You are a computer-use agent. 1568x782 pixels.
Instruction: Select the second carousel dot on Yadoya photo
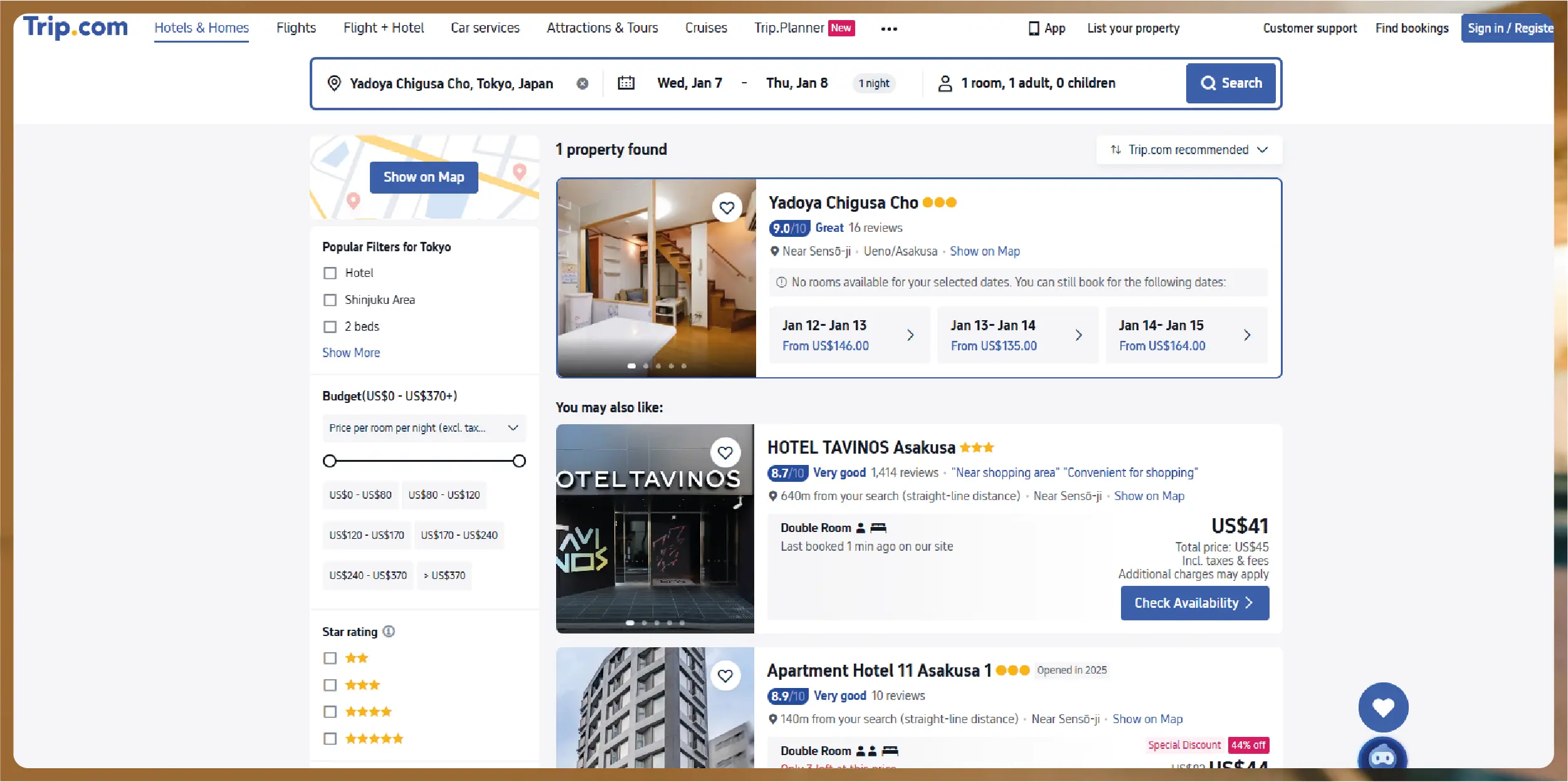pos(645,365)
